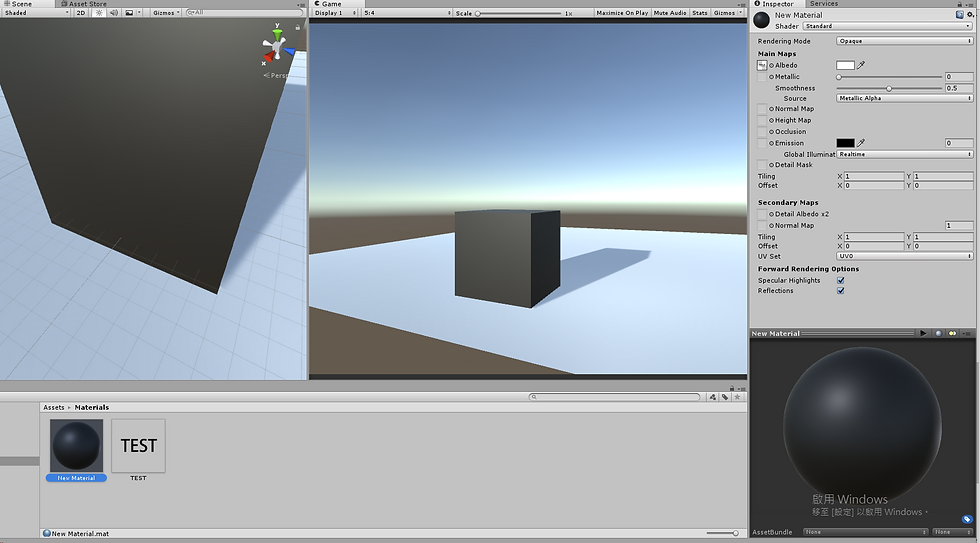
Task: Open AssetBundle variant None dropdown
Action: (x=952, y=532)
